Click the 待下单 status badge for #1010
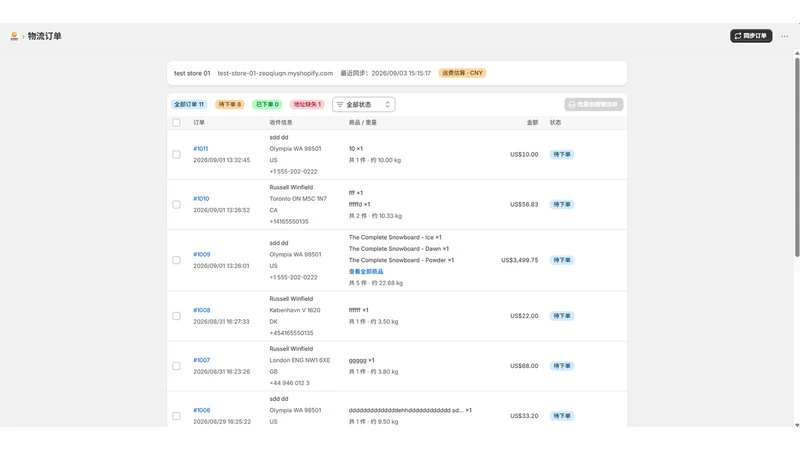The height and width of the screenshot is (450, 800). click(x=562, y=204)
